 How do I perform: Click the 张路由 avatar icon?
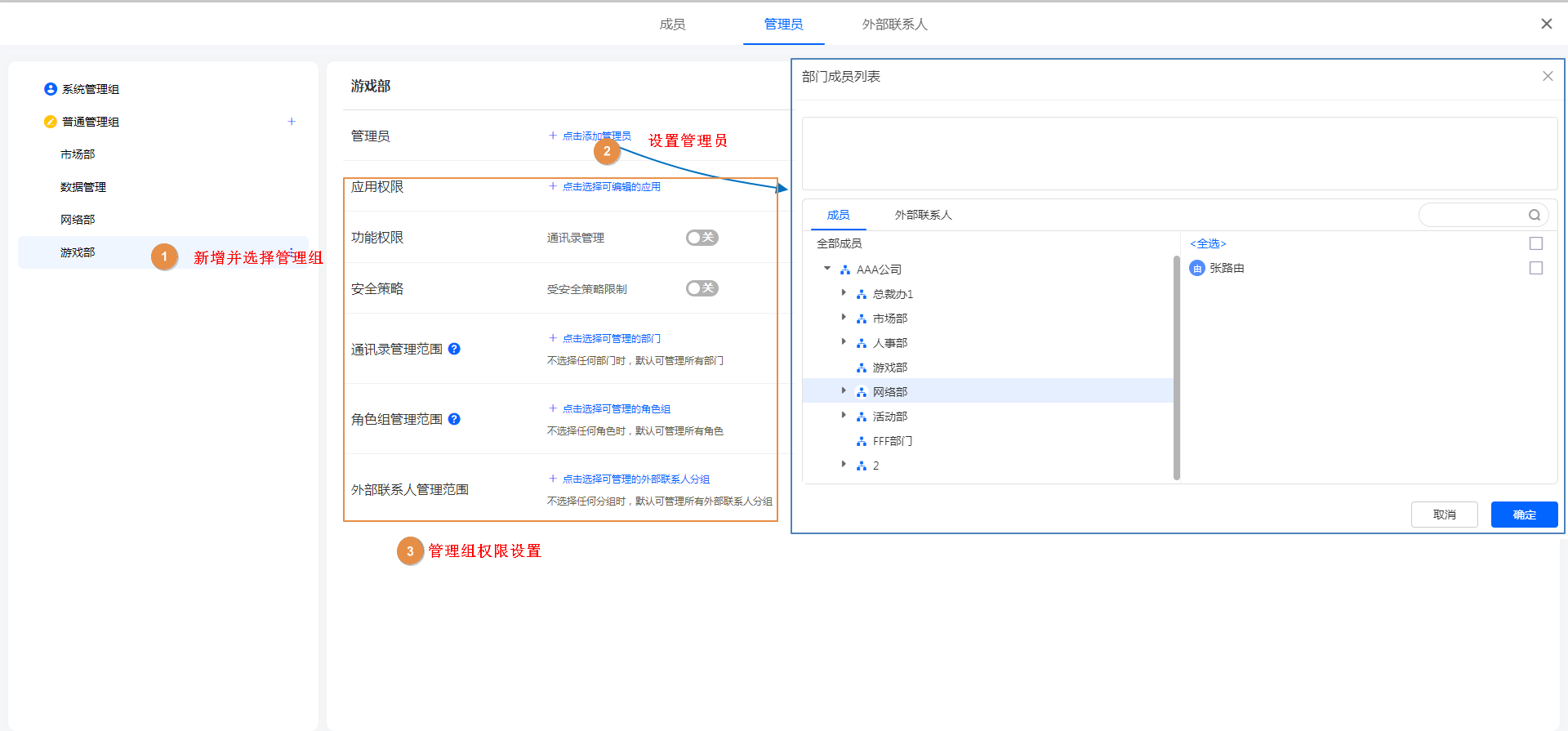click(x=1197, y=268)
